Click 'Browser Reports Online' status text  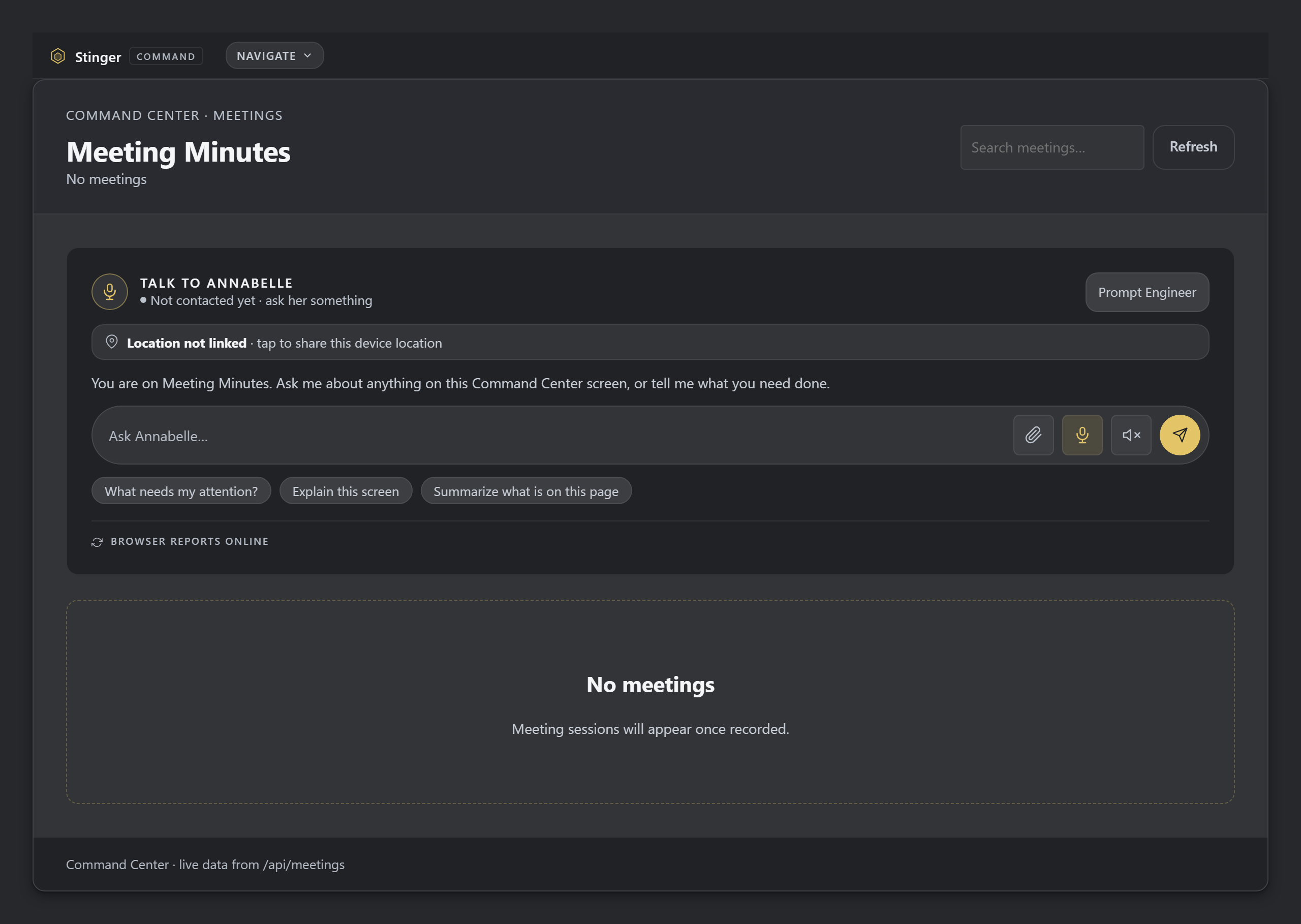click(x=190, y=542)
